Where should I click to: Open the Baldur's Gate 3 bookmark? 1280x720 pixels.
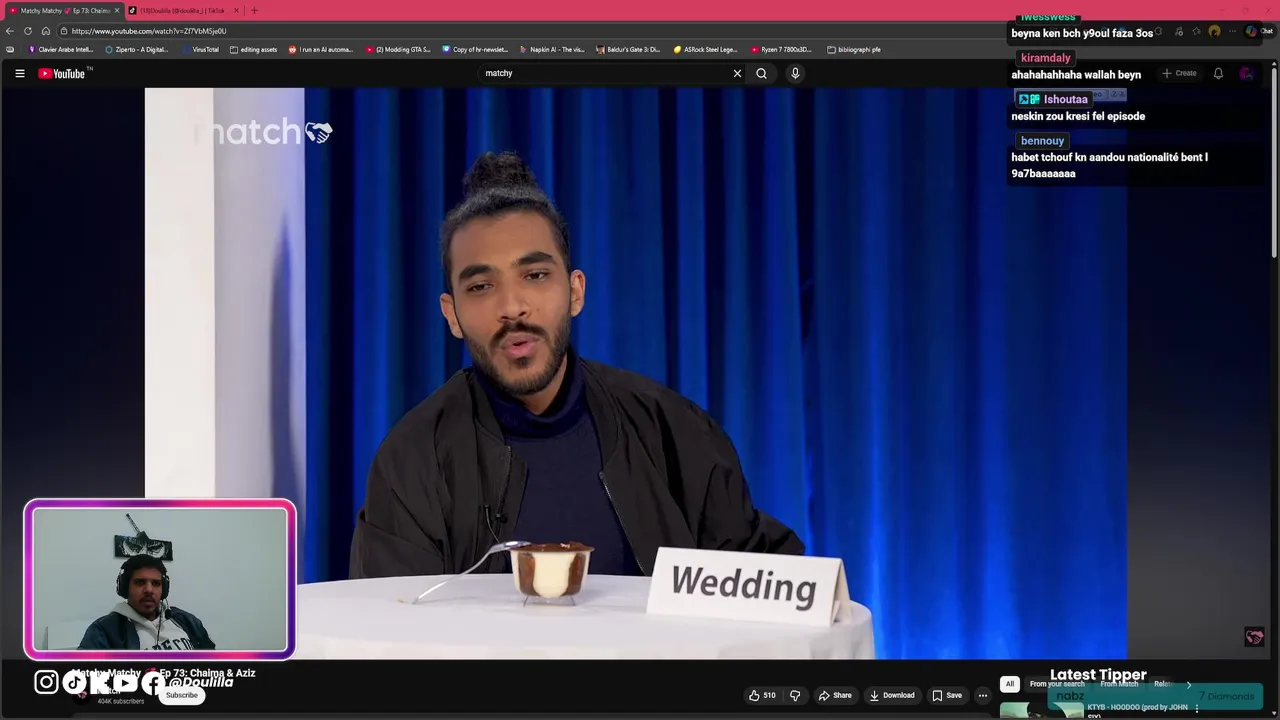click(630, 49)
